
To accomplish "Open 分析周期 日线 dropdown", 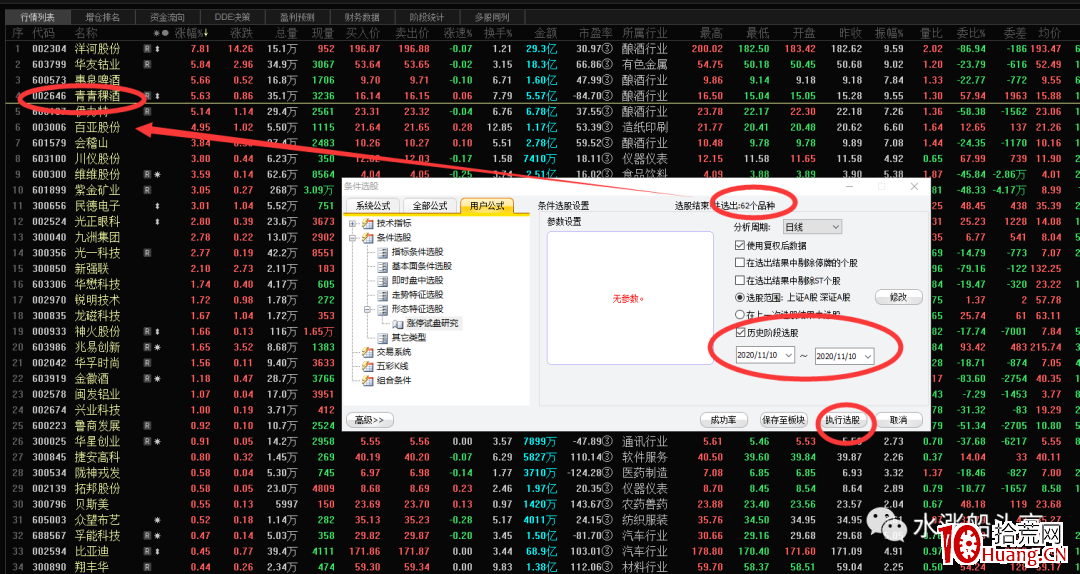I will 813,227.
